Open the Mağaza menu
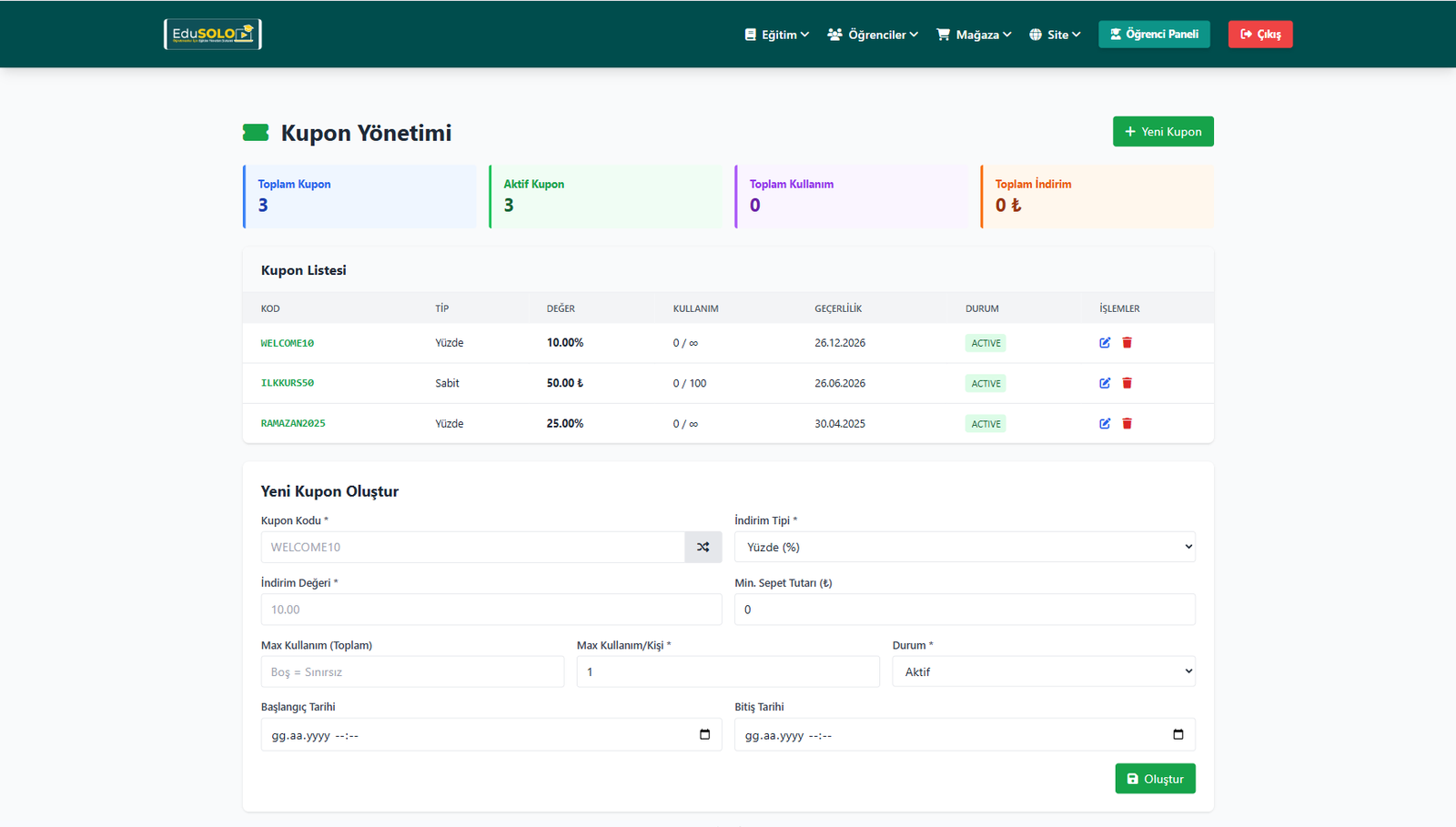 pos(974,35)
